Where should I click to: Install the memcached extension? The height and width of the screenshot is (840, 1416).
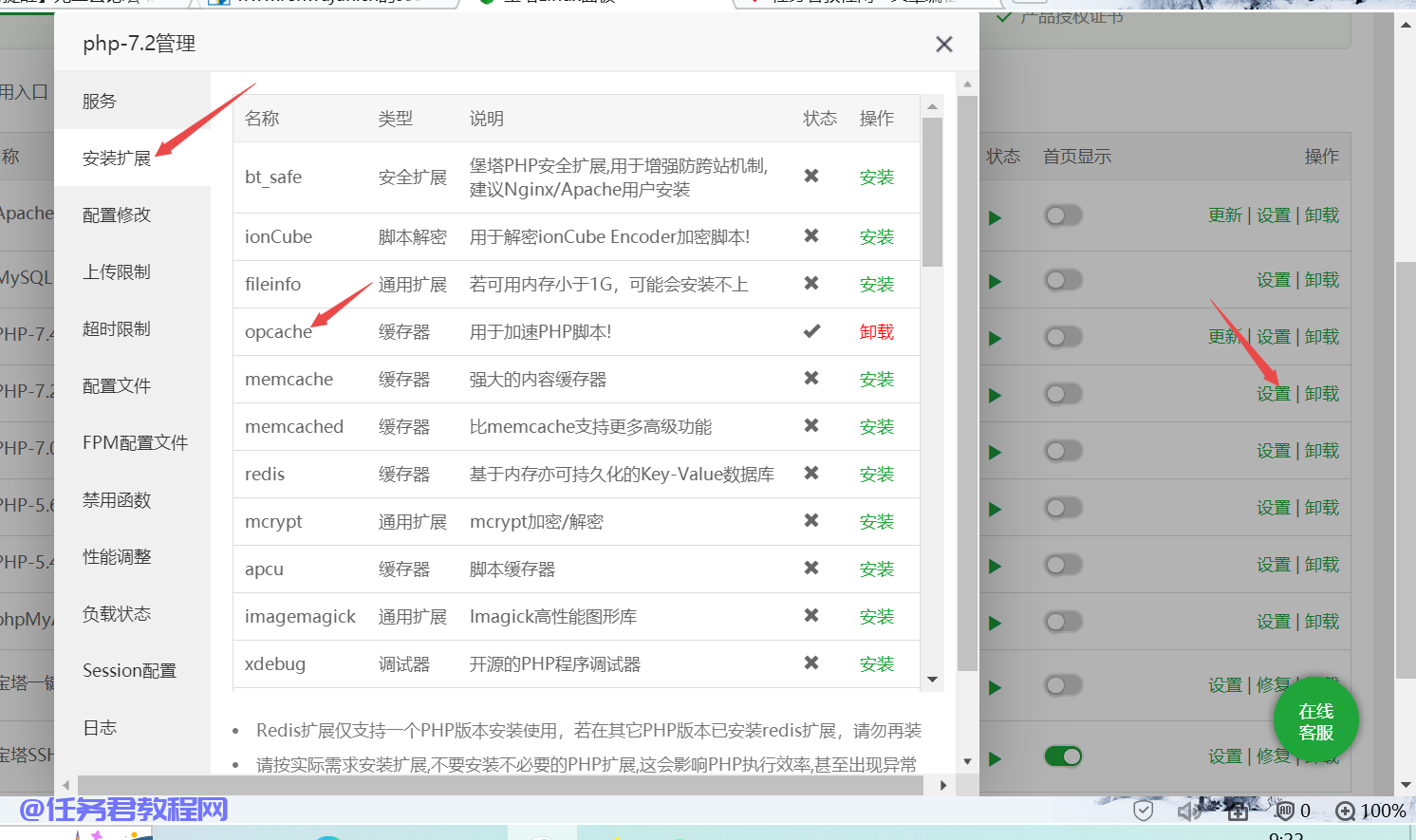pyautogui.click(x=876, y=426)
